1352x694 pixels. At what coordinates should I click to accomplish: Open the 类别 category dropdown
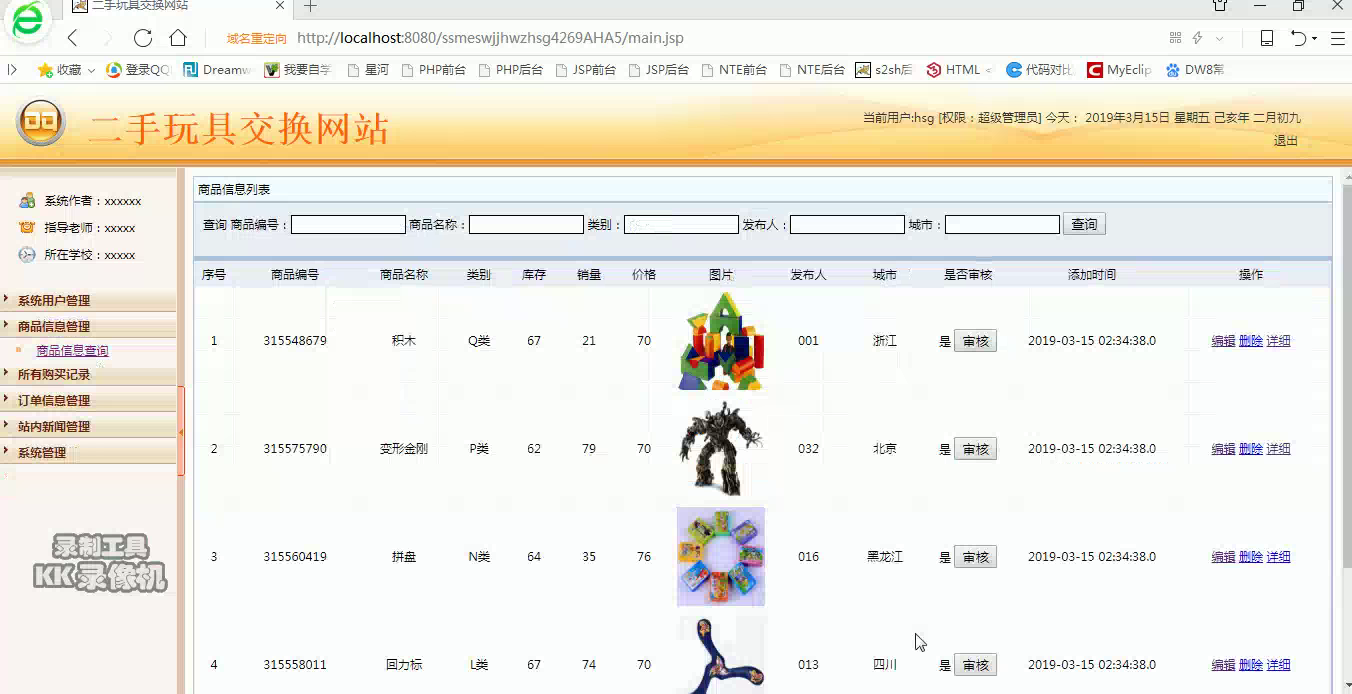[681, 225]
